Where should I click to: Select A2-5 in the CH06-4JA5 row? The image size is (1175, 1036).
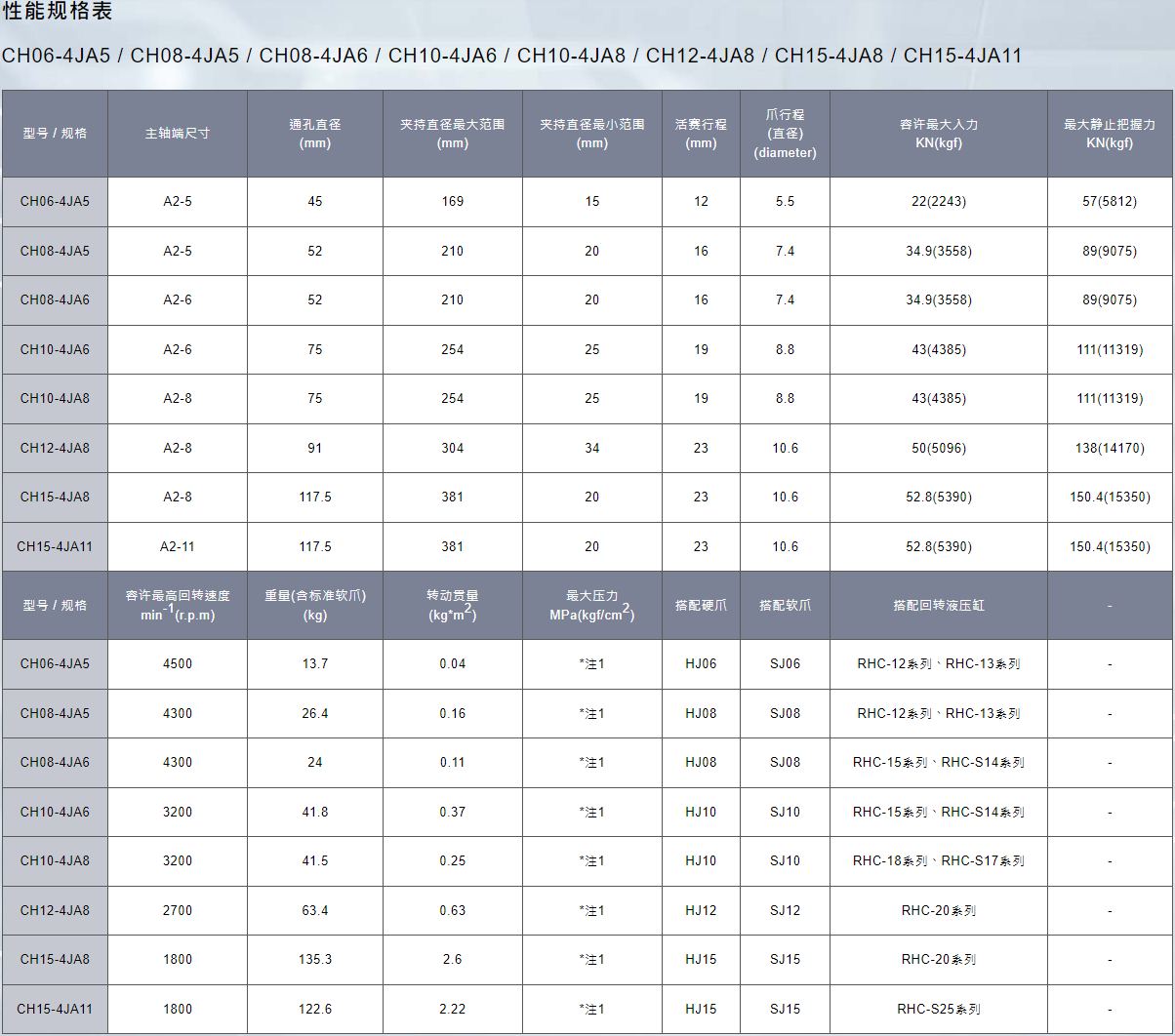click(178, 202)
